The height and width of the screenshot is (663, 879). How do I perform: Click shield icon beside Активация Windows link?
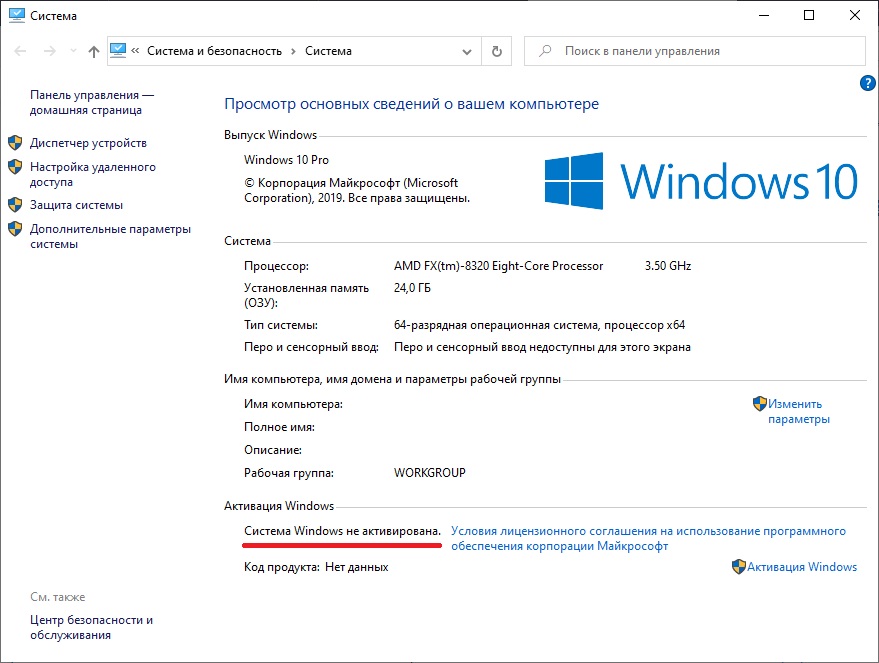(x=739, y=567)
